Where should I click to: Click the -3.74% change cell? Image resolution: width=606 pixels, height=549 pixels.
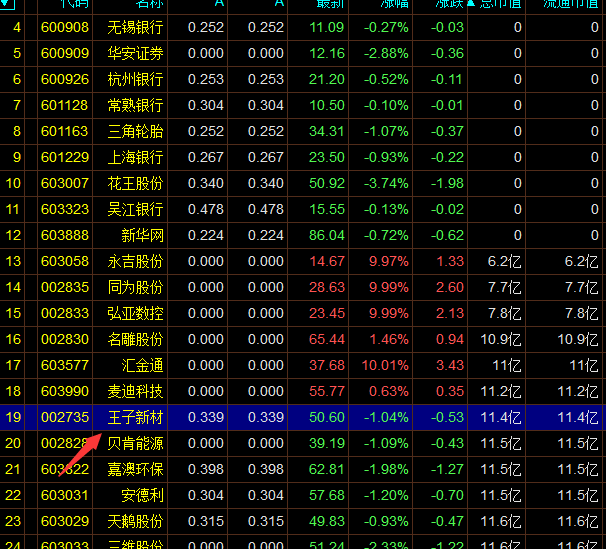(386, 183)
